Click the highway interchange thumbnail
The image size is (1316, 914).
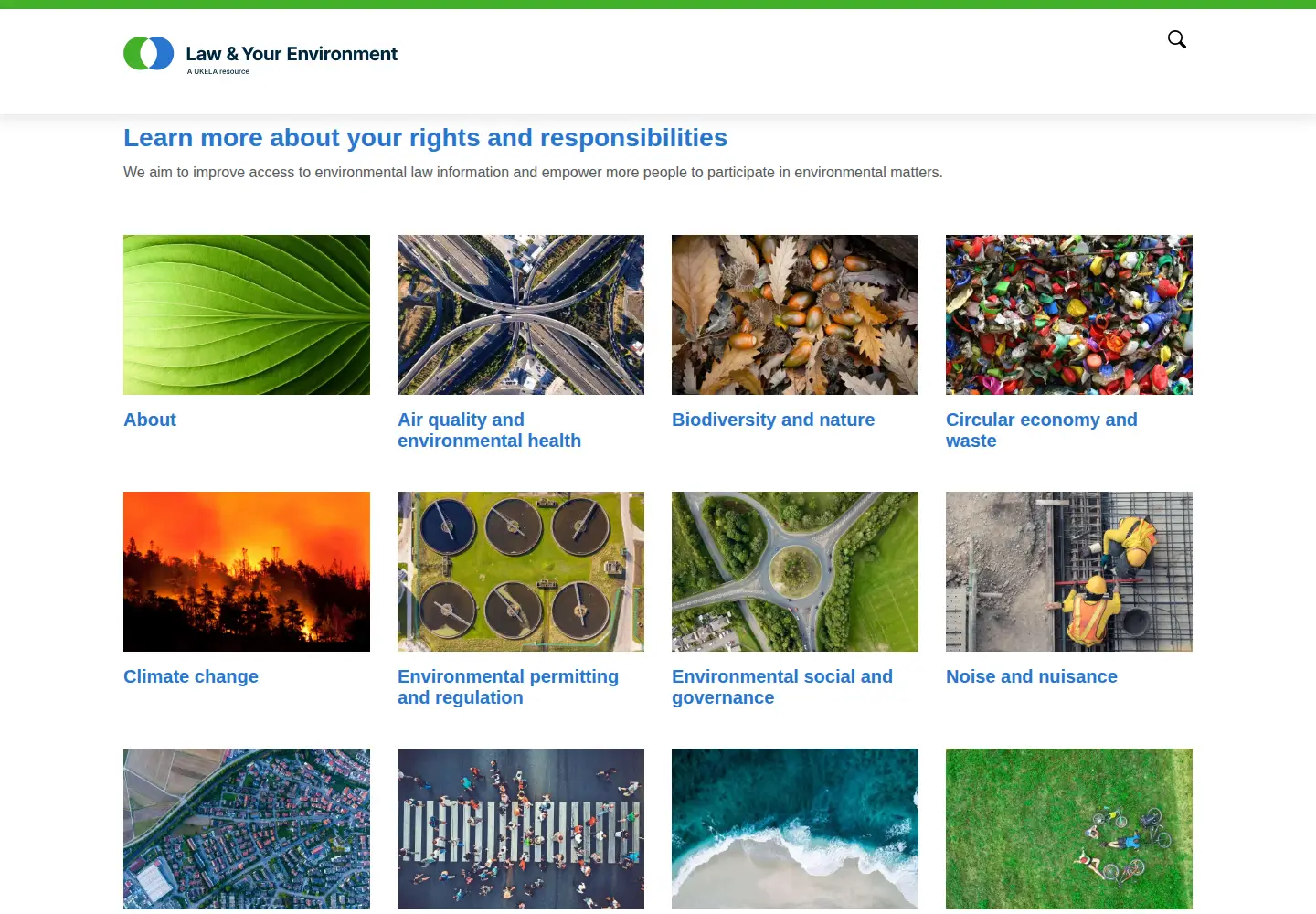click(521, 315)
